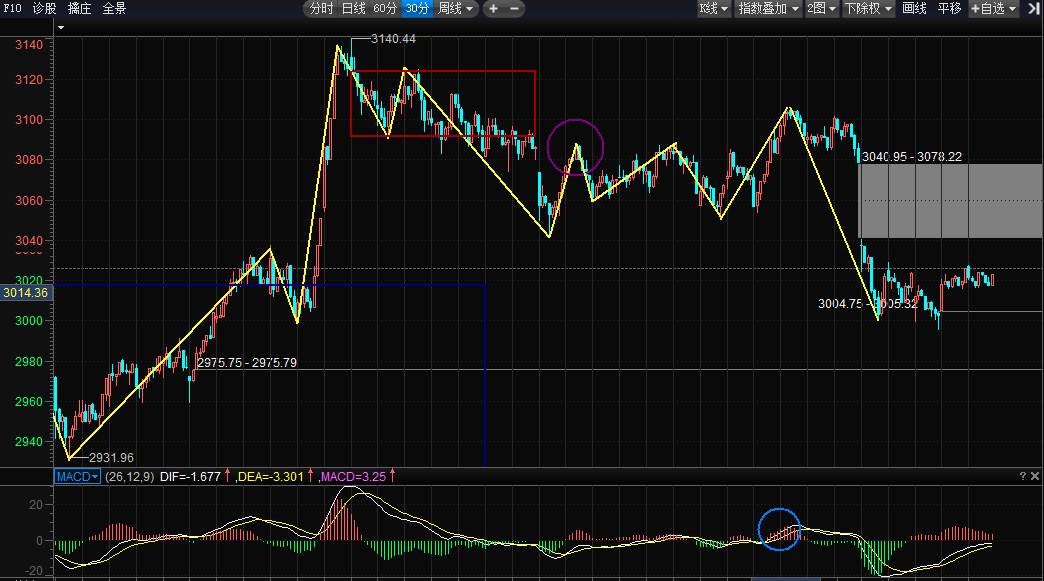Click the -20 mark on MACD axis
This screenshot has height=581, width=1044.
[33, 570]
